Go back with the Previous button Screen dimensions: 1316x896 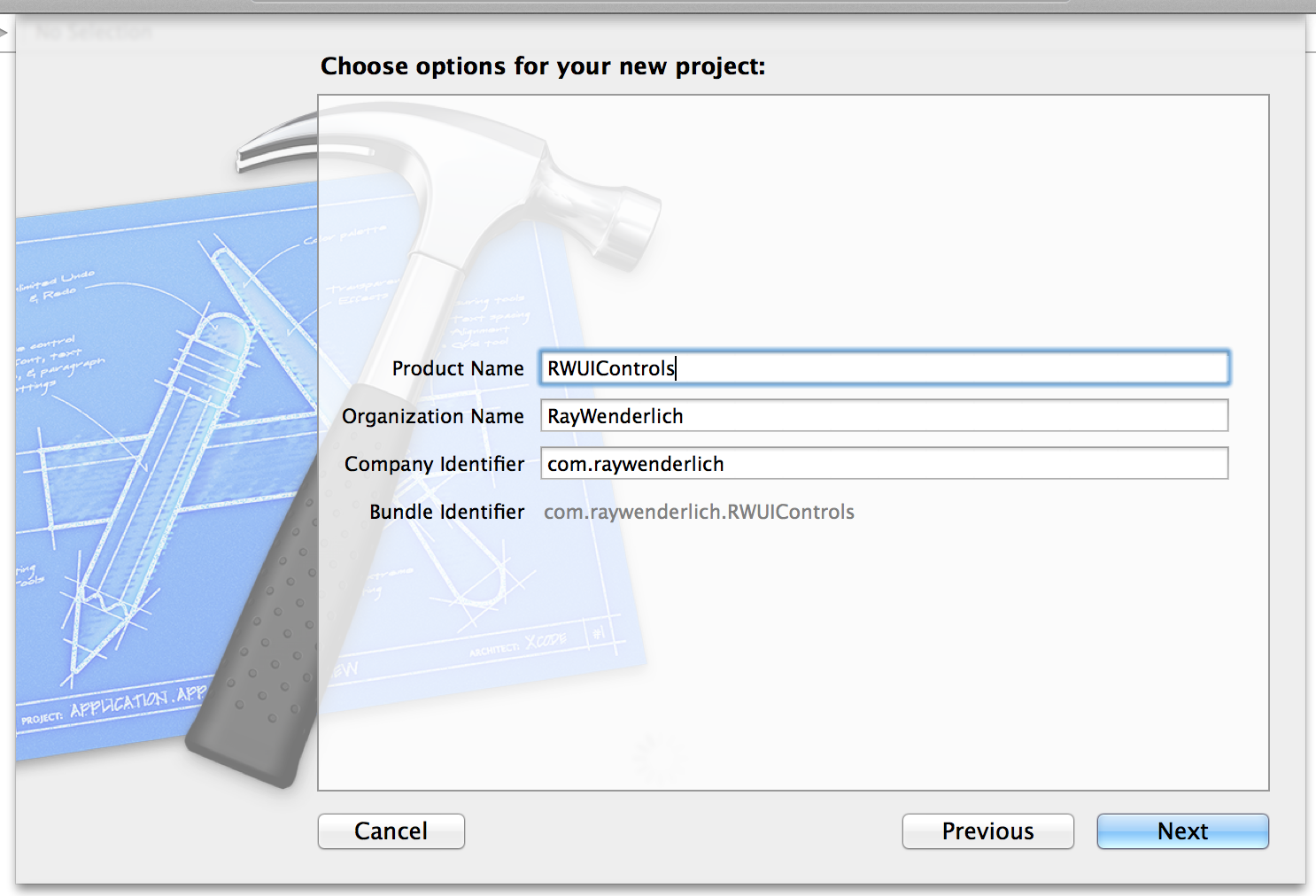point(987,831)
